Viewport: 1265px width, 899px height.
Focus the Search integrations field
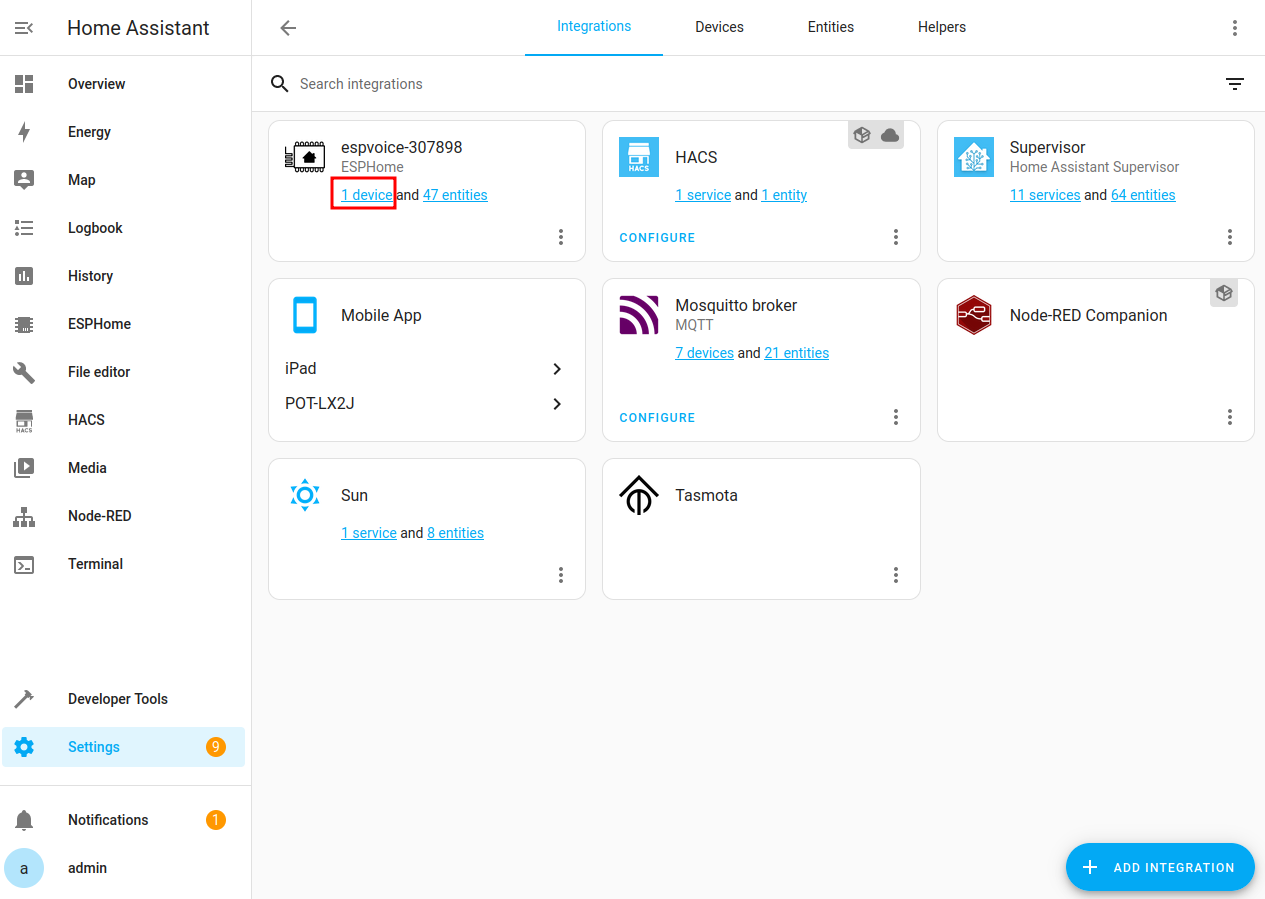pos(740,84)
